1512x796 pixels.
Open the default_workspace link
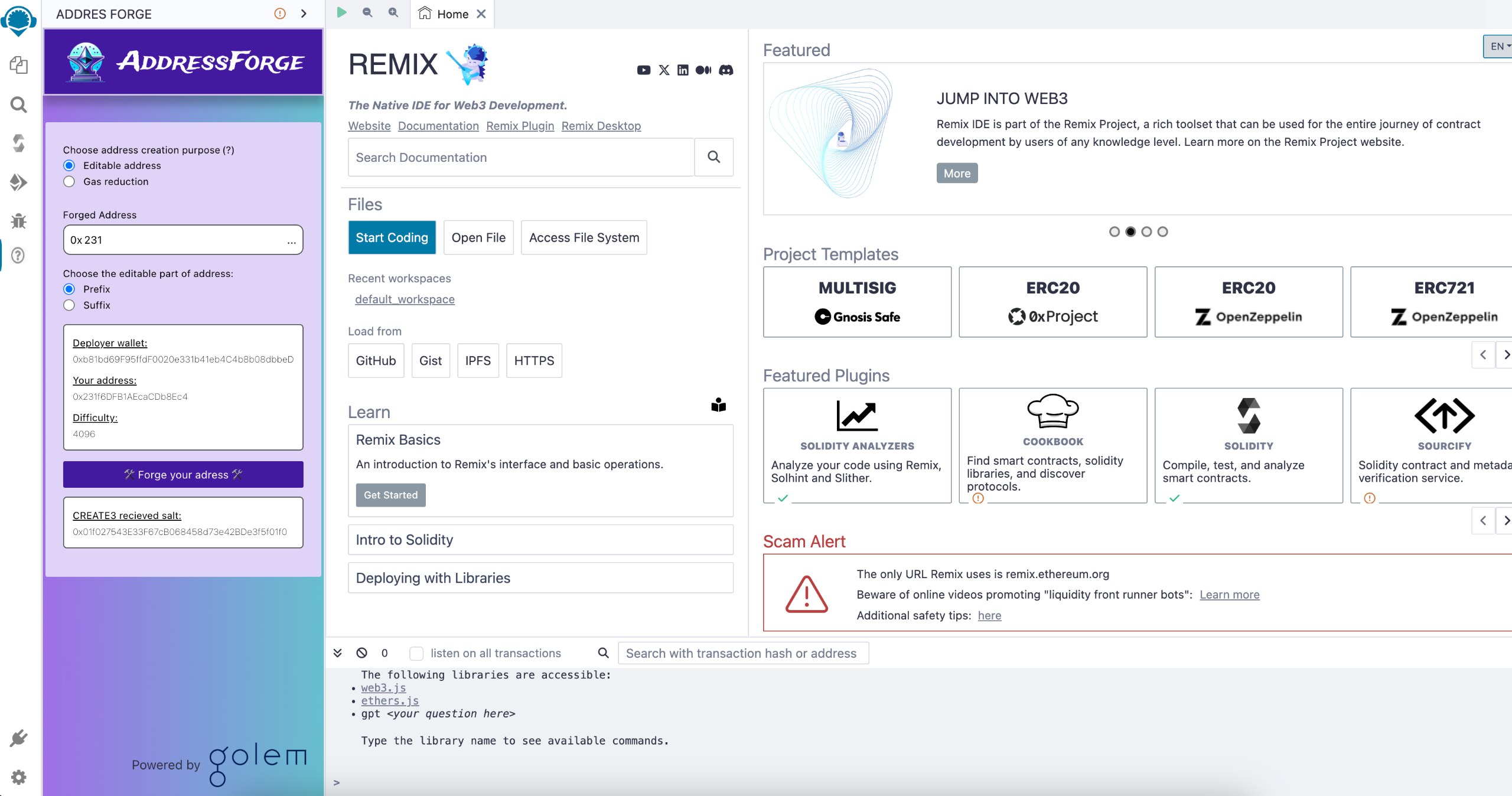coord(405,299)
